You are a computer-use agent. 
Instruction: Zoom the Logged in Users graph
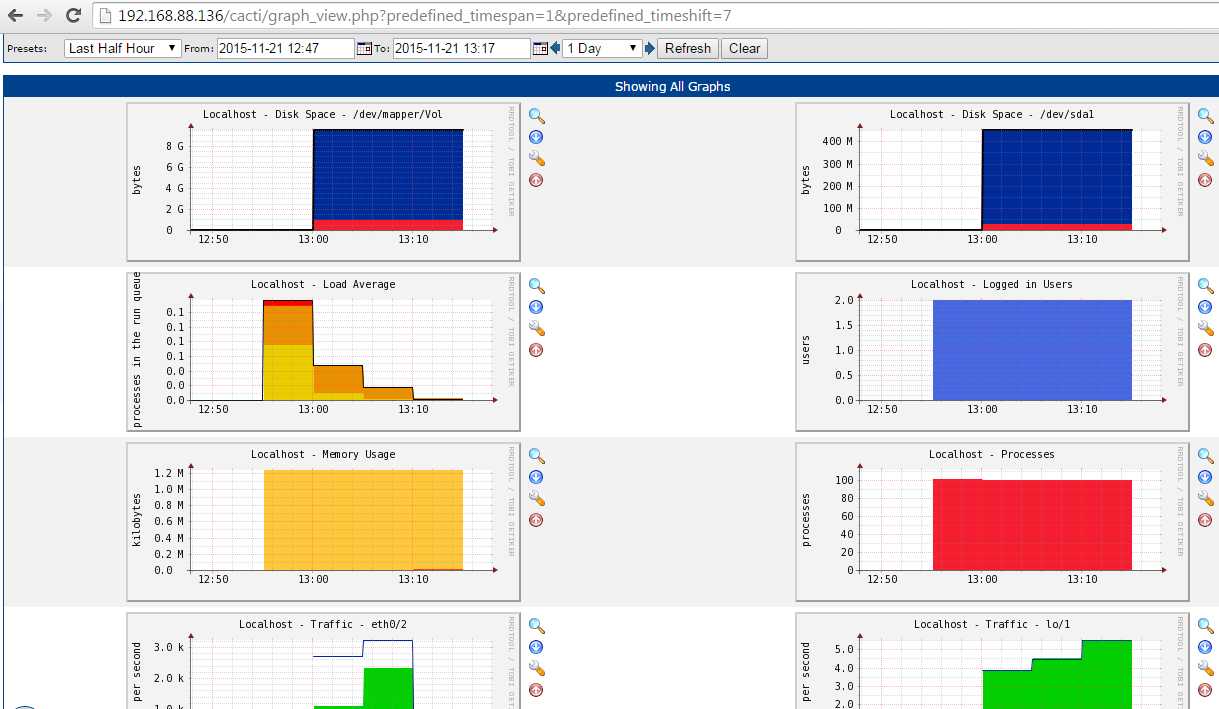point(1205,286)
